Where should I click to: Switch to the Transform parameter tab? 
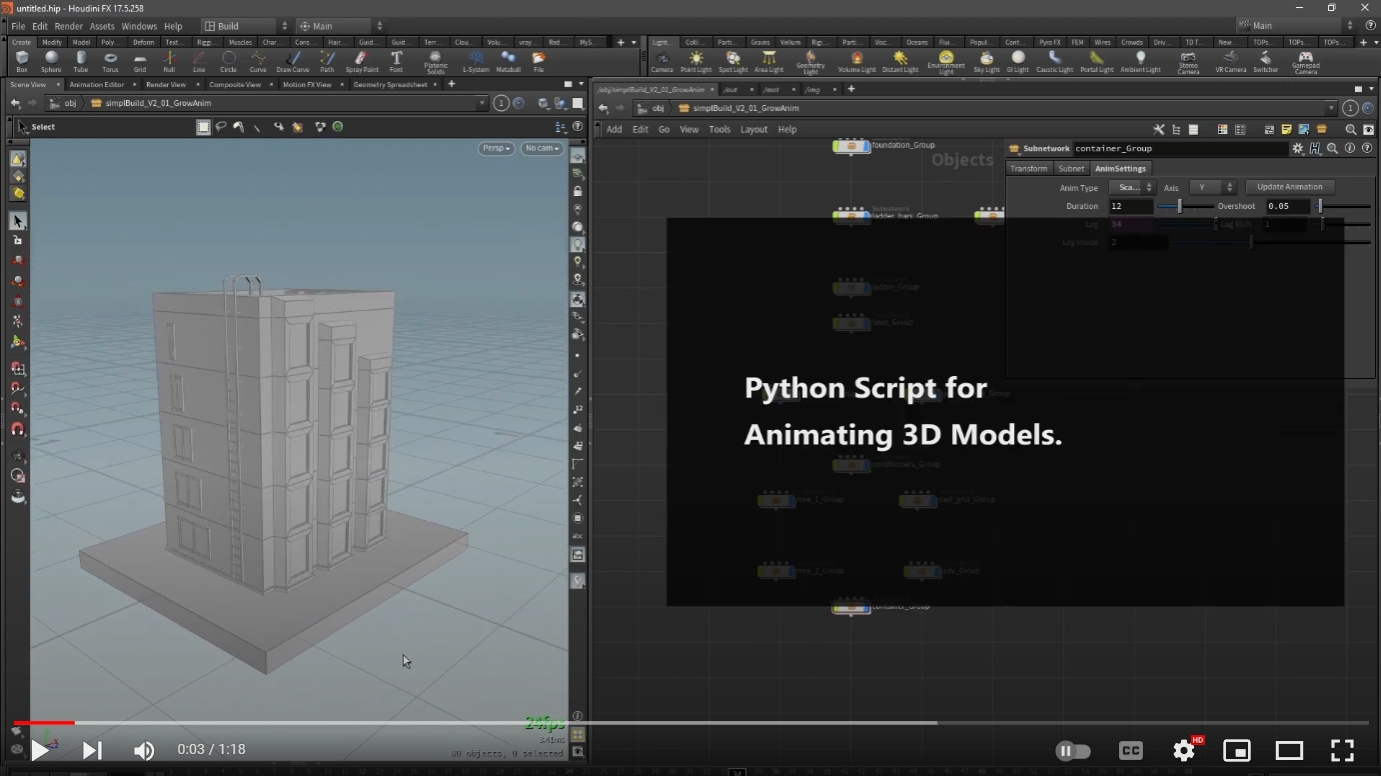1028,168
